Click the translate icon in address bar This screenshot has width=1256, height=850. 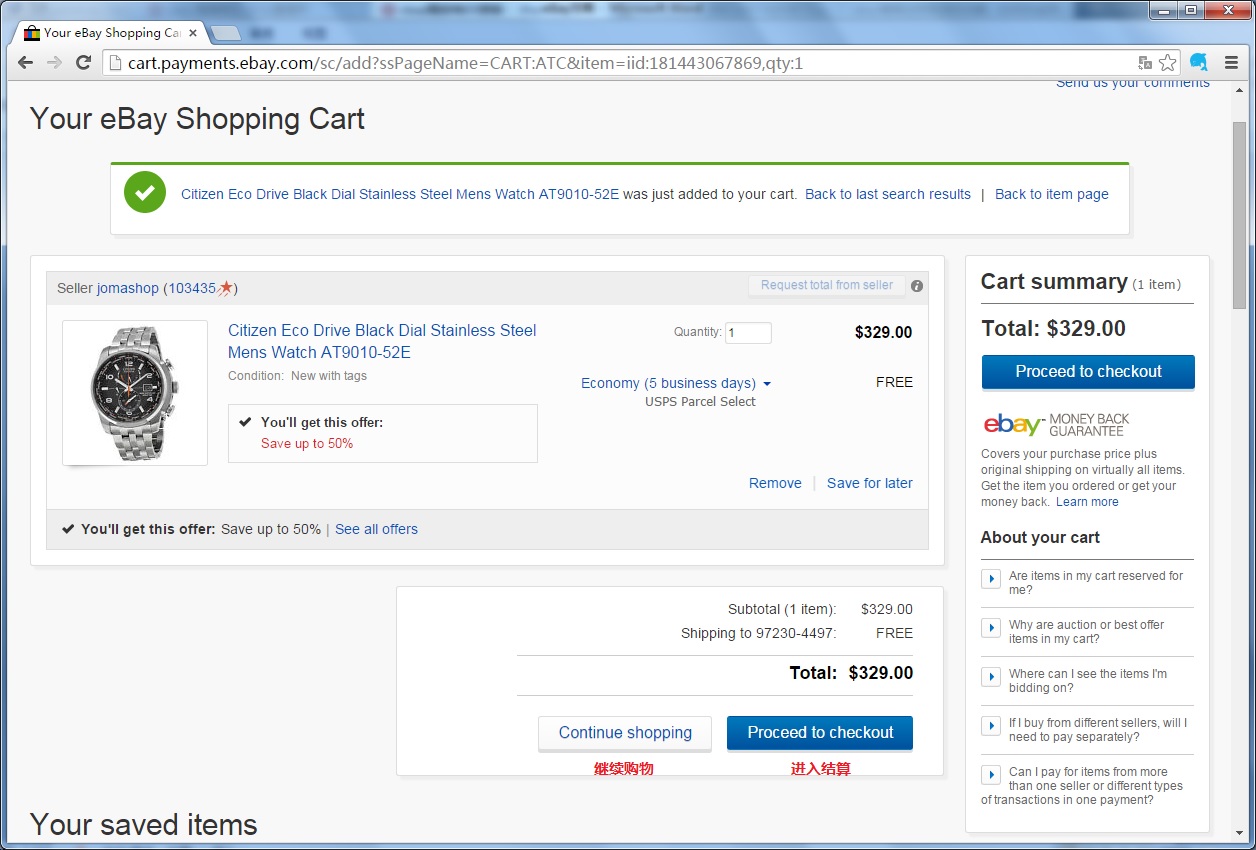[1145, 63]
